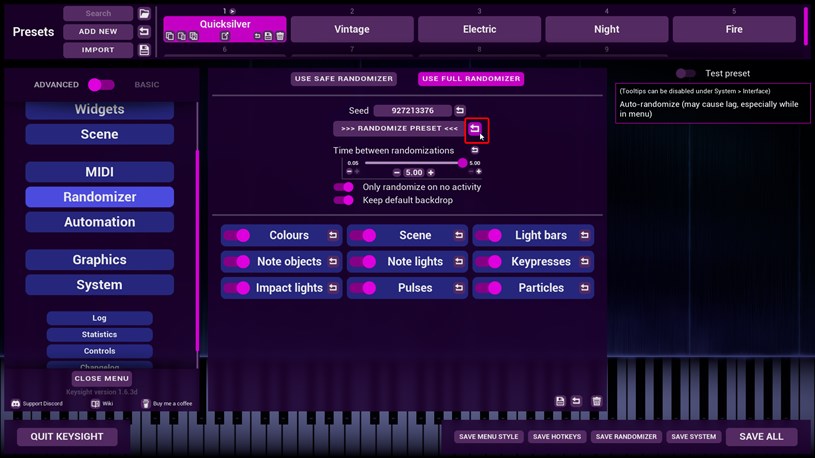Viewport: 815px width, 458px height.
Task: Open the Log page
Action: 99,318
